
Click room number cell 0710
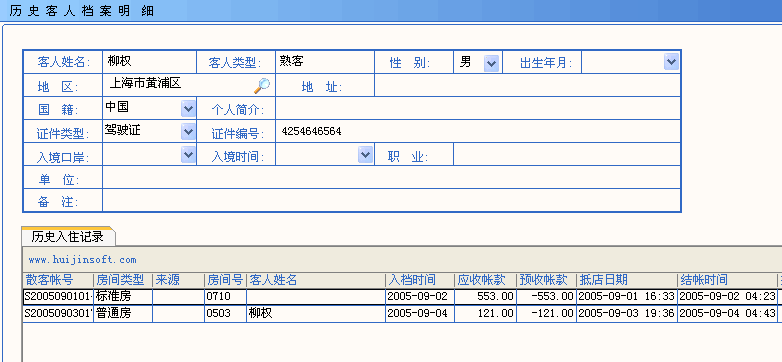(x=225, y=297)
